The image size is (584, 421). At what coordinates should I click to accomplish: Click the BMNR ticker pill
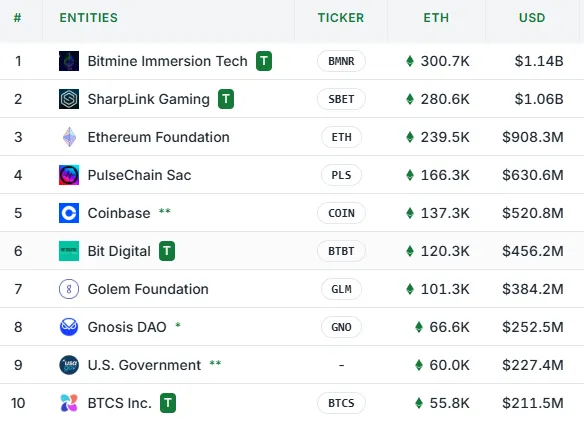click(341, 61)
